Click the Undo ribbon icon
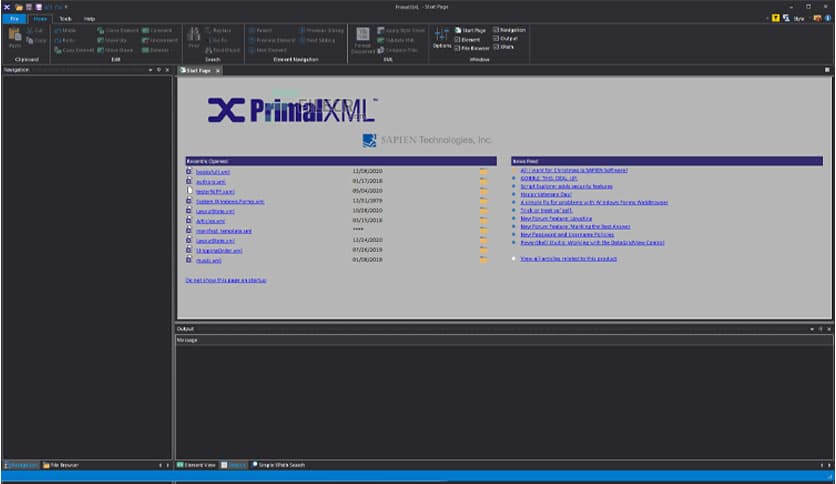Viewport: 836px width, 484px height. 58,31
